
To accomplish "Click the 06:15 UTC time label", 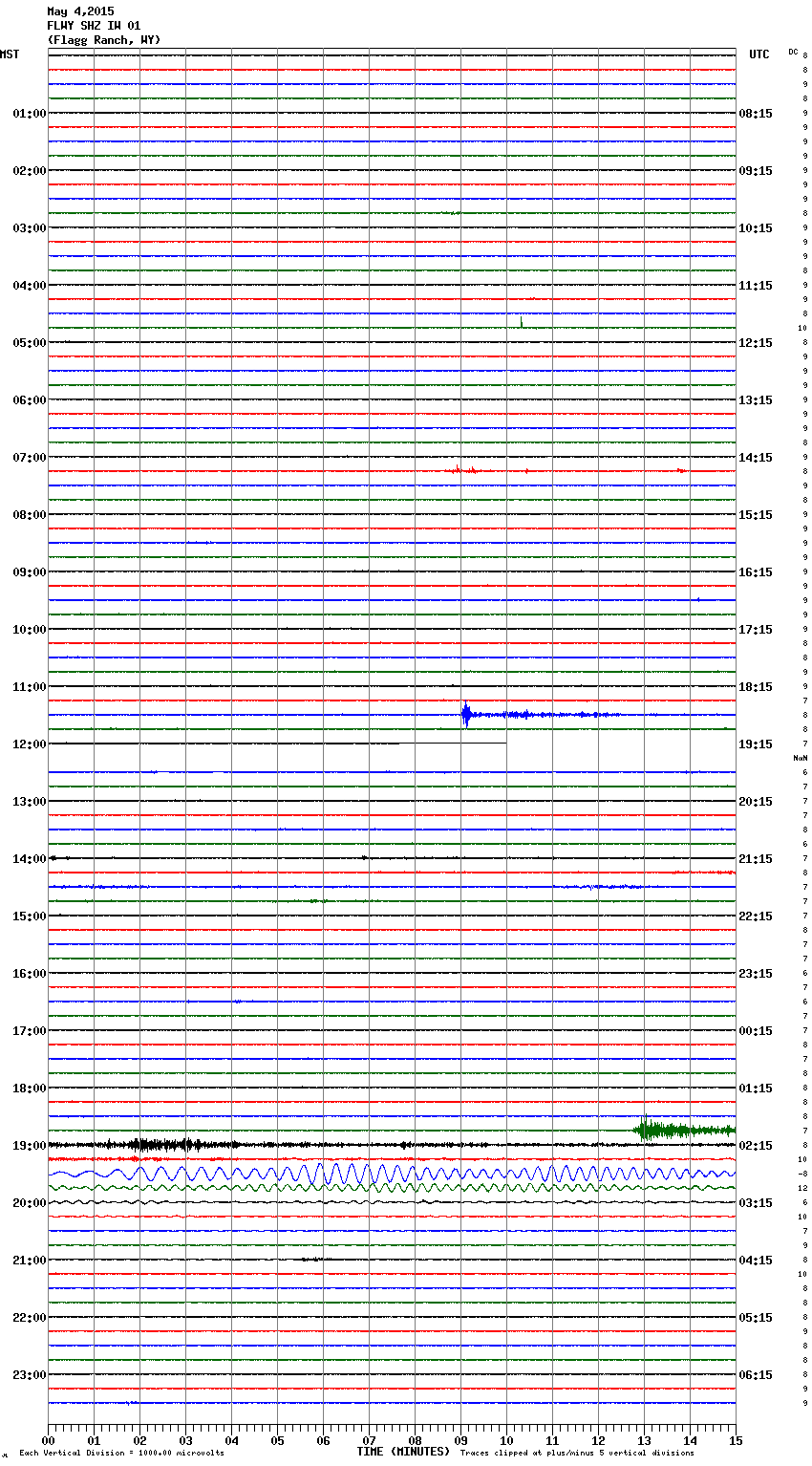I will [756, 1375].
